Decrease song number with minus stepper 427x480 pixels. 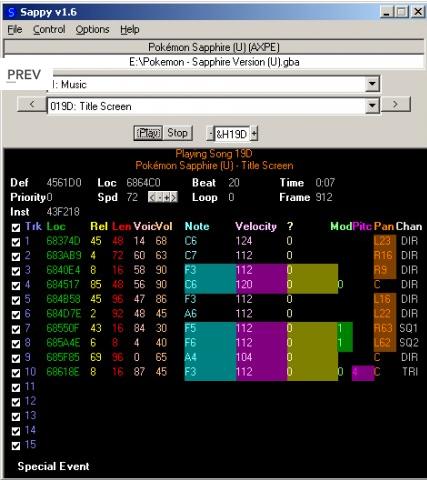click(x=210, y=134)
